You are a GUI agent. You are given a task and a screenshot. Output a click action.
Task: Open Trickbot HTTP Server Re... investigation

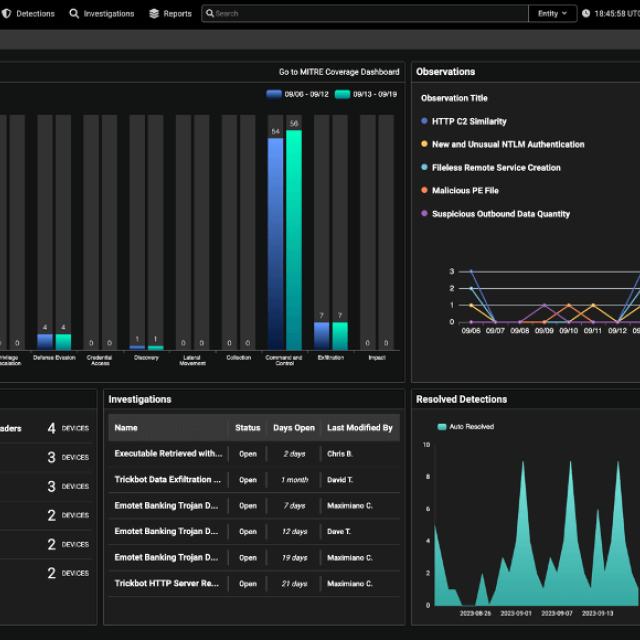[x=167, y=584]
